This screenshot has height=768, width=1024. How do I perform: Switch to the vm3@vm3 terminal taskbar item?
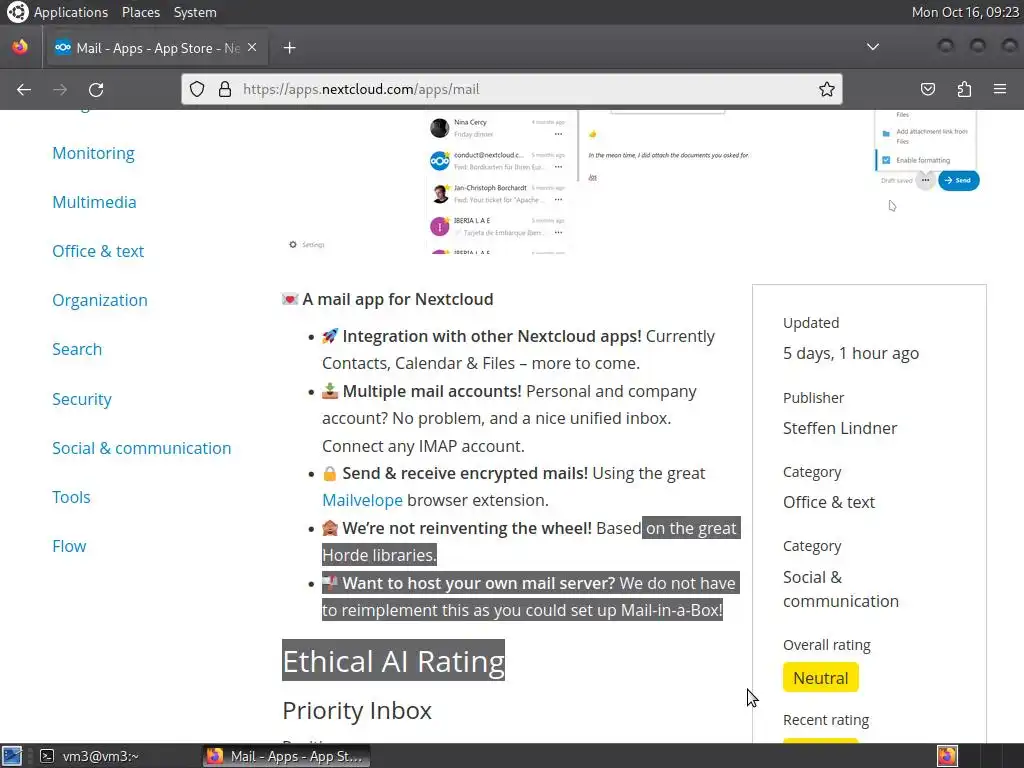click(90, 756)
